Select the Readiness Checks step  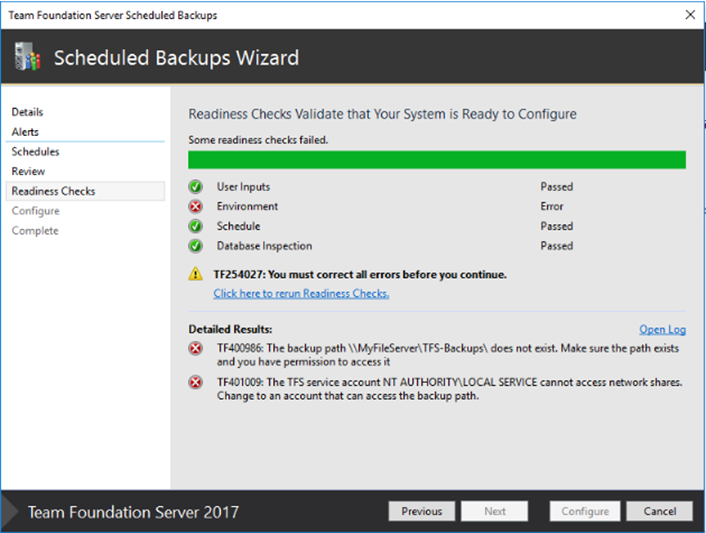pos(53,191)
